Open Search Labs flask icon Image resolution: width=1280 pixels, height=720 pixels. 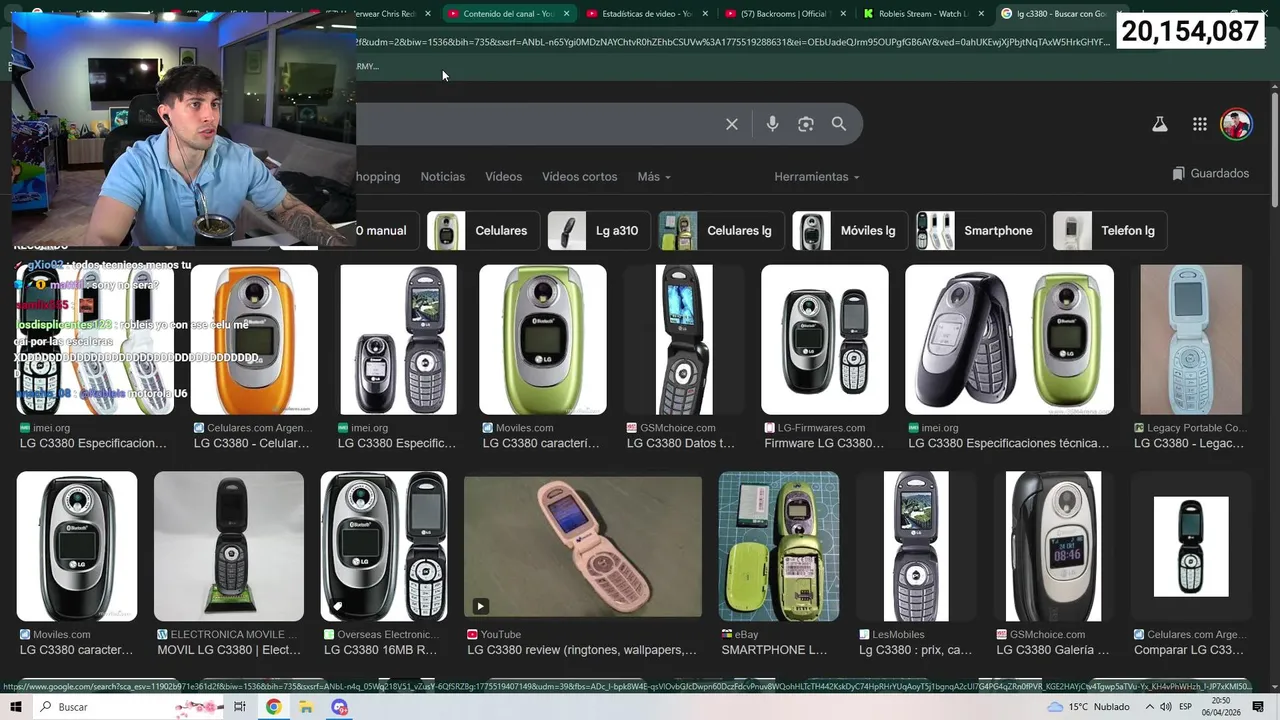click(x=1159, y=124)
